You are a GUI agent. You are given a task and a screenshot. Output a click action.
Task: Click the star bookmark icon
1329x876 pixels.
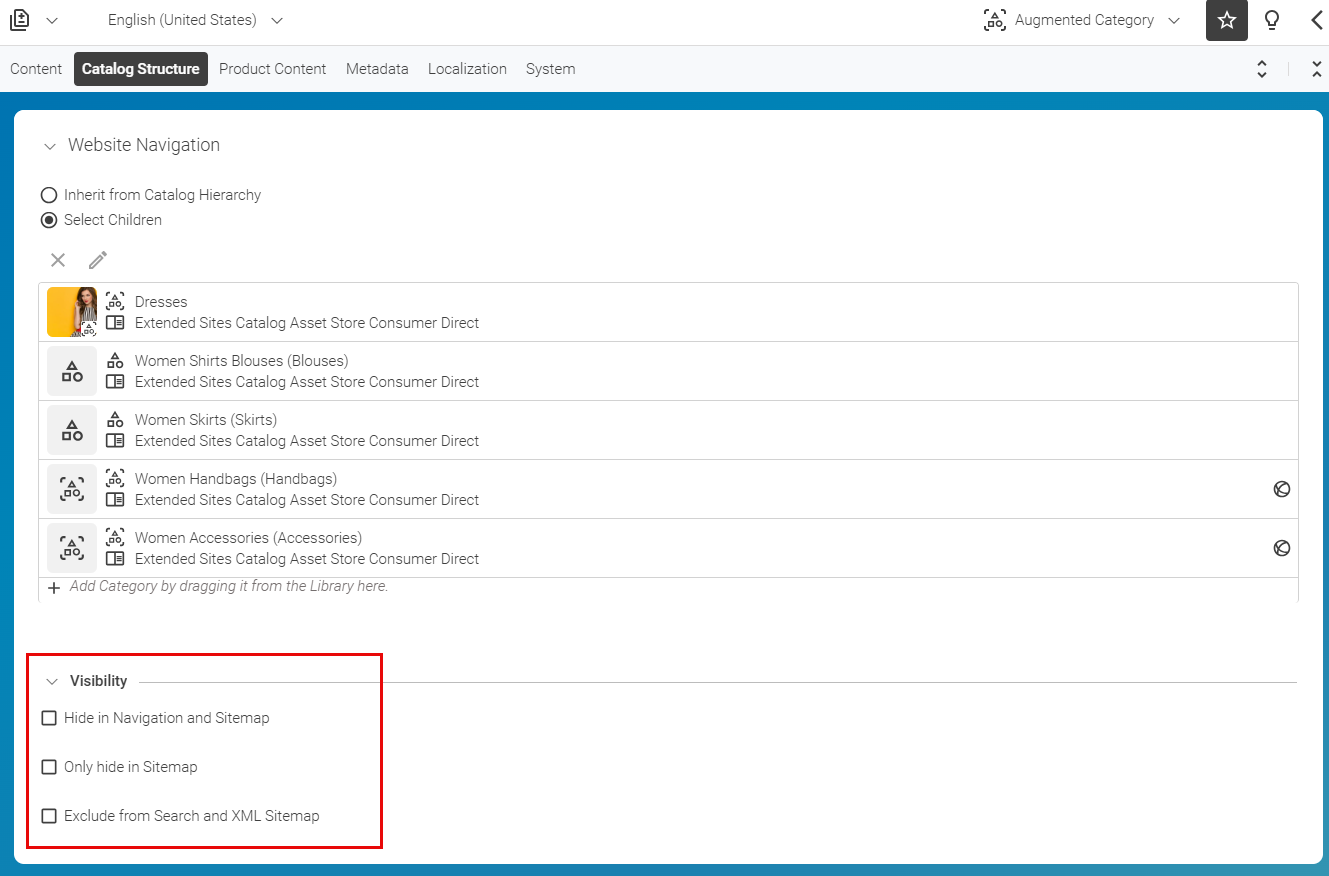tap(1226, 21)
